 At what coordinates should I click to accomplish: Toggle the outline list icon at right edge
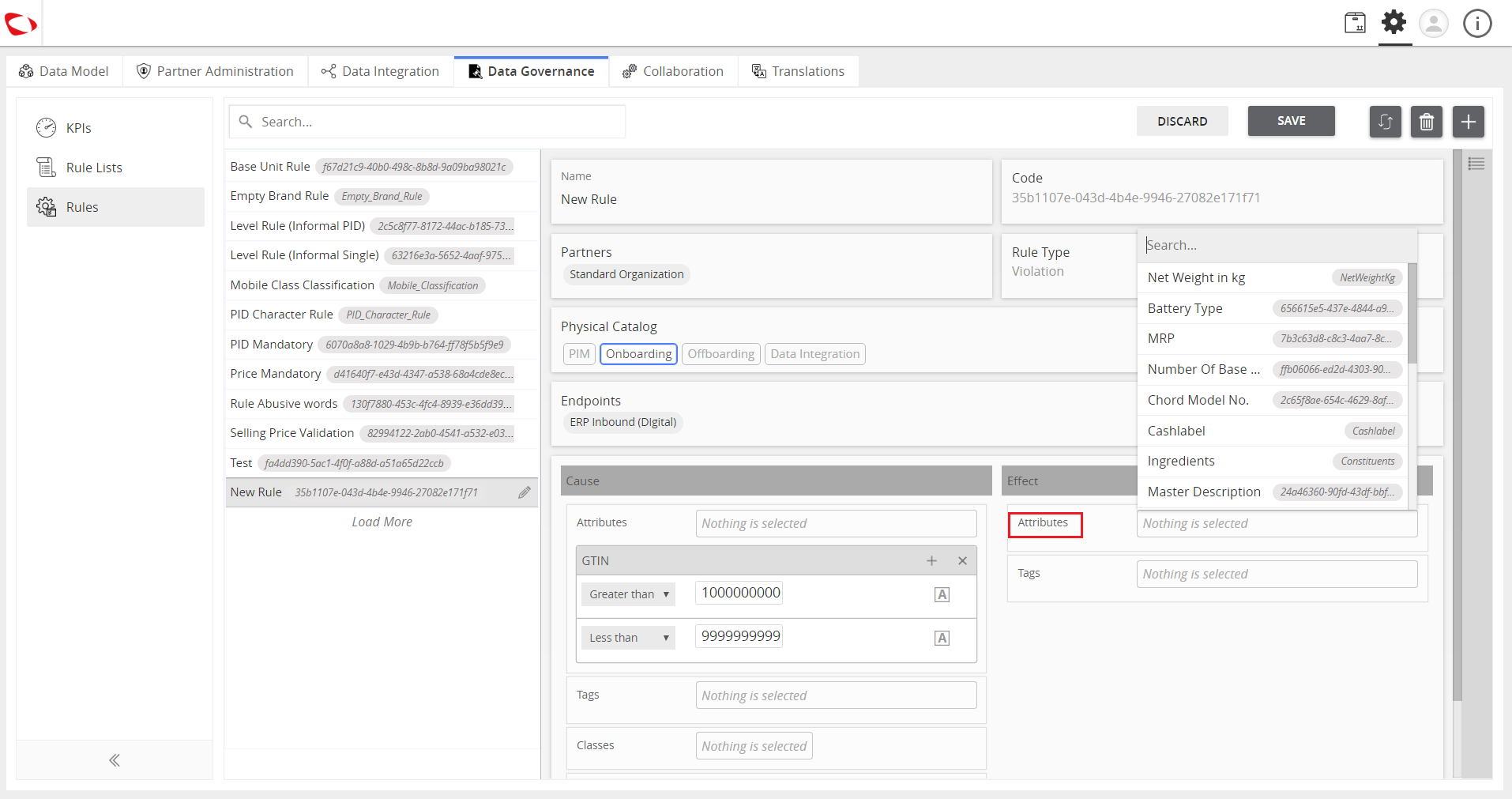coord(1476,164)
